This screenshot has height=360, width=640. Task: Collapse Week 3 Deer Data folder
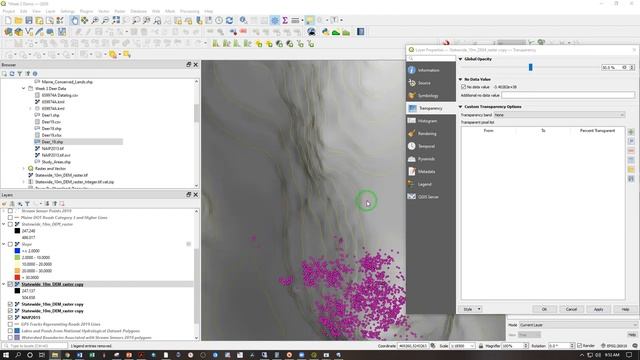pos(24,88)
